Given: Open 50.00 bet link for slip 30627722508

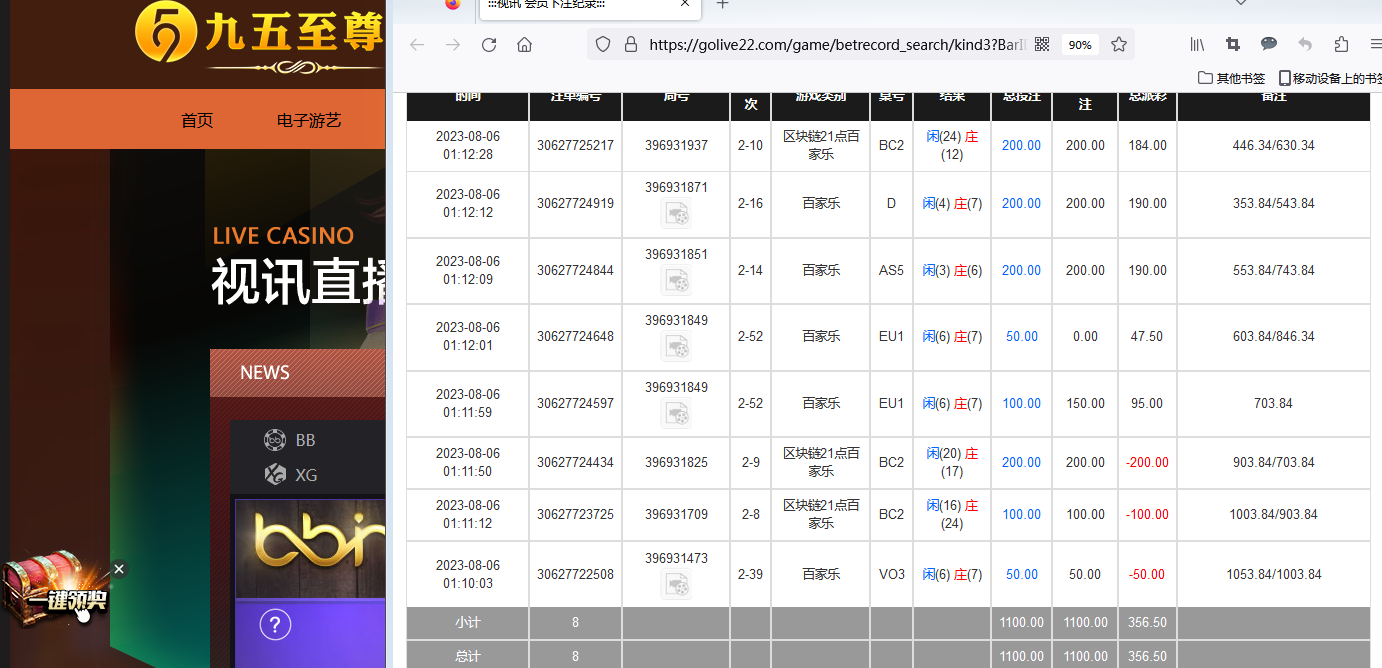Looking at the screenshot, I should tap(1021, 575).
